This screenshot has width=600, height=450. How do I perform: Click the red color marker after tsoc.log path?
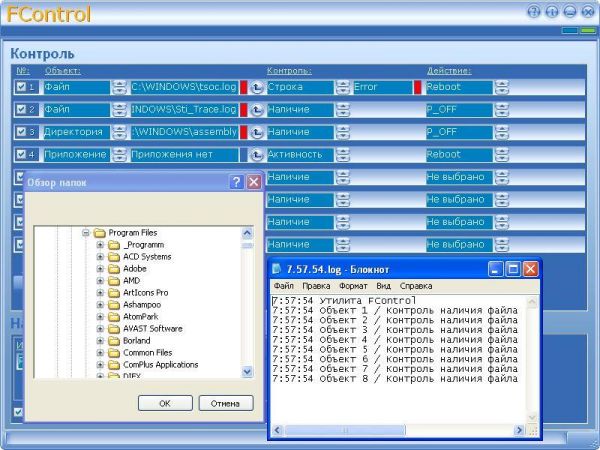243,88
